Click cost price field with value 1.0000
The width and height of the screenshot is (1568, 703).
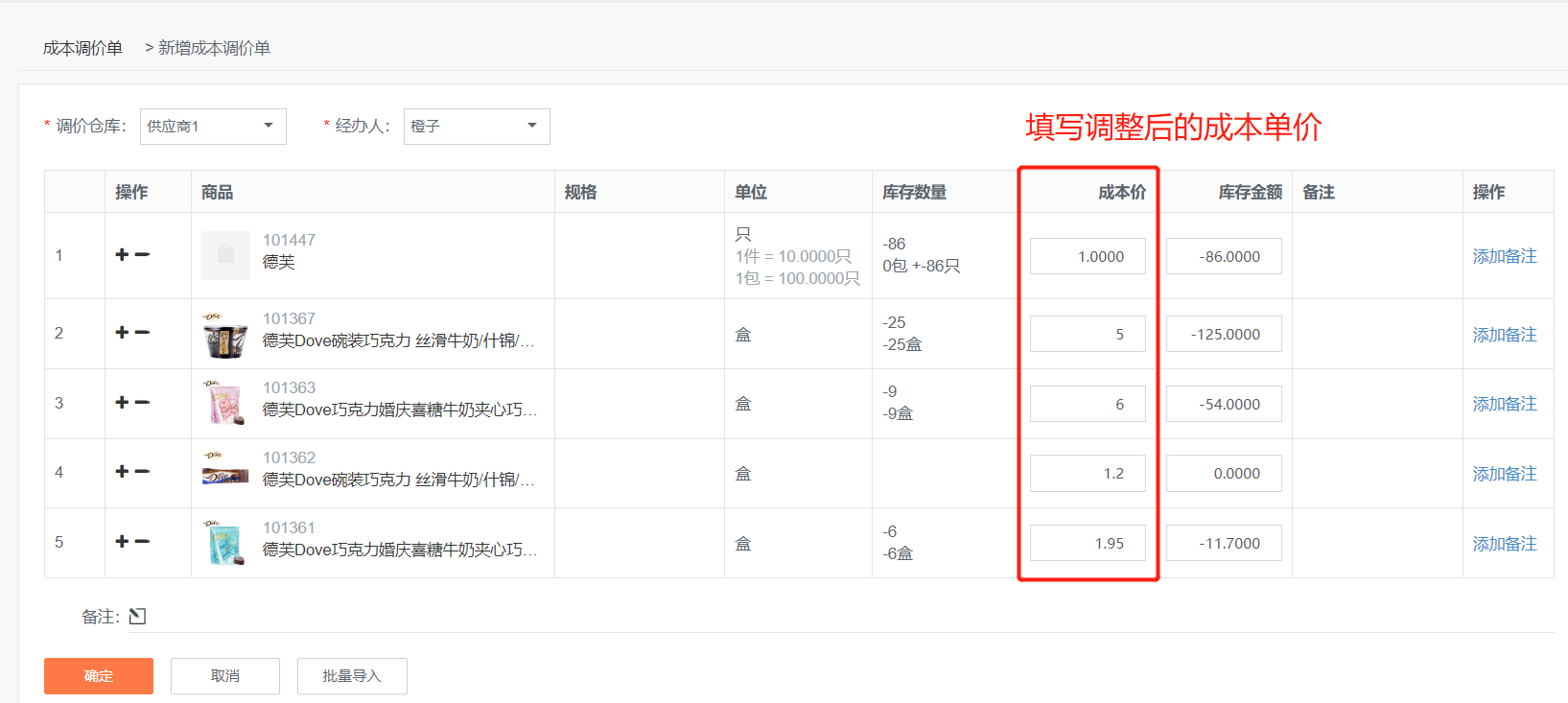coord(1088,256)
